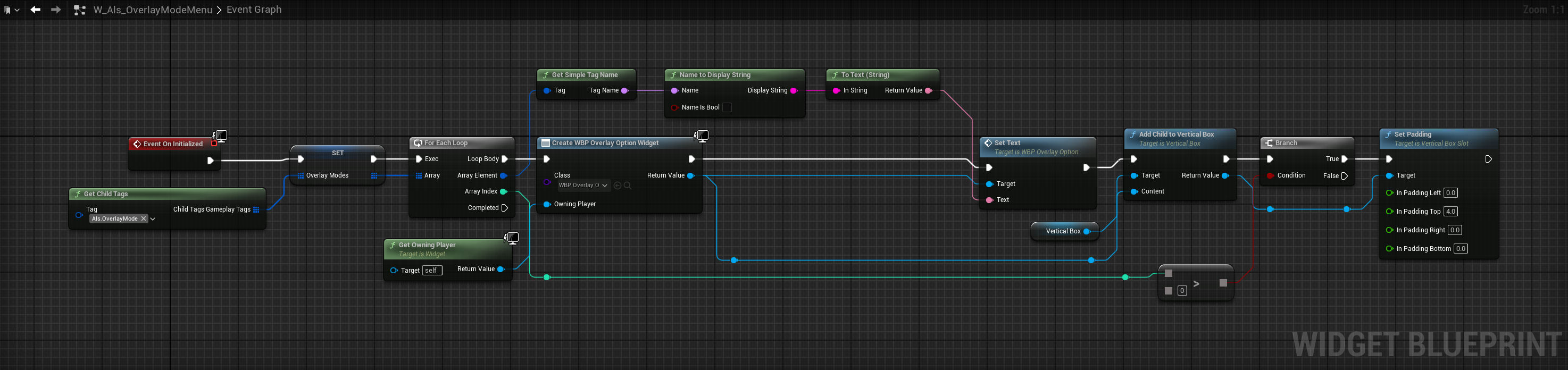Image resolution: width=1568 pixels, height=370 pixels.
Task: Click the W_Als_OverlayModeMenu breadcrumb
Action: click(x=153, y=10)
